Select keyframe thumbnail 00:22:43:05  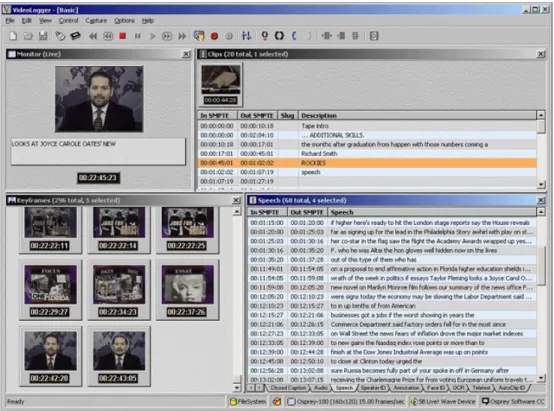click(x=119, y=356)
